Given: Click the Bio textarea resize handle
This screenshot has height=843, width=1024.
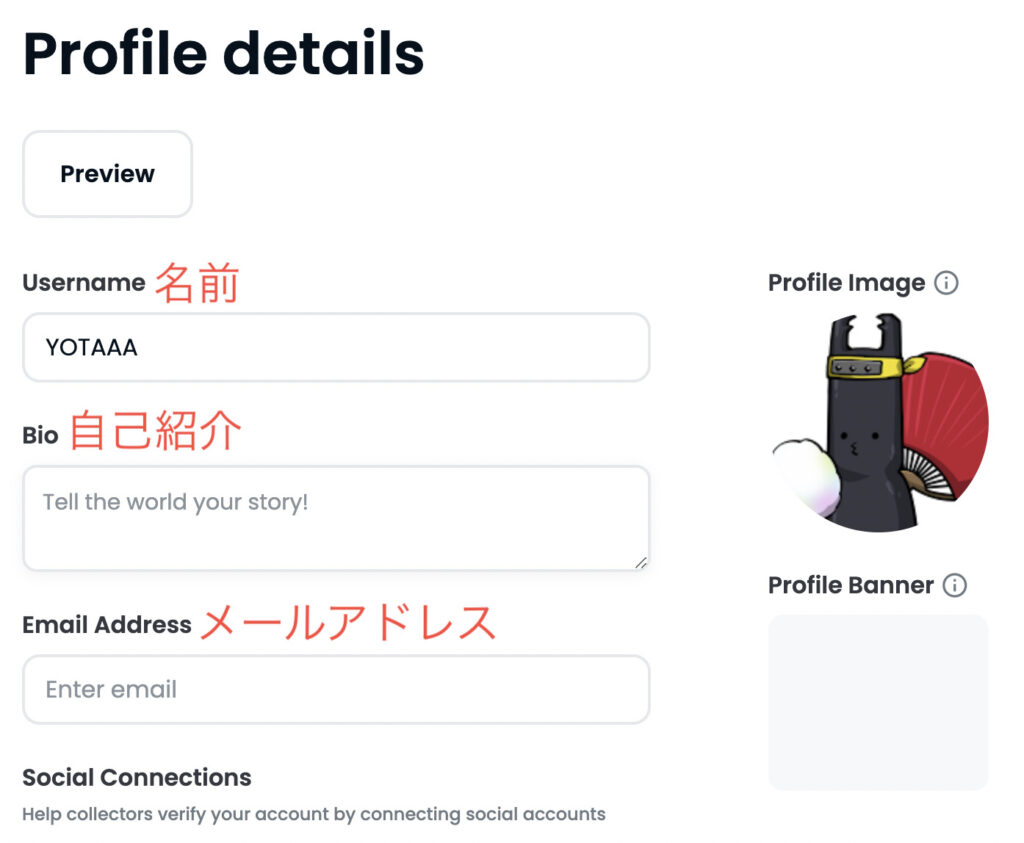Looking at the screenshot, I should pos(640,562).
